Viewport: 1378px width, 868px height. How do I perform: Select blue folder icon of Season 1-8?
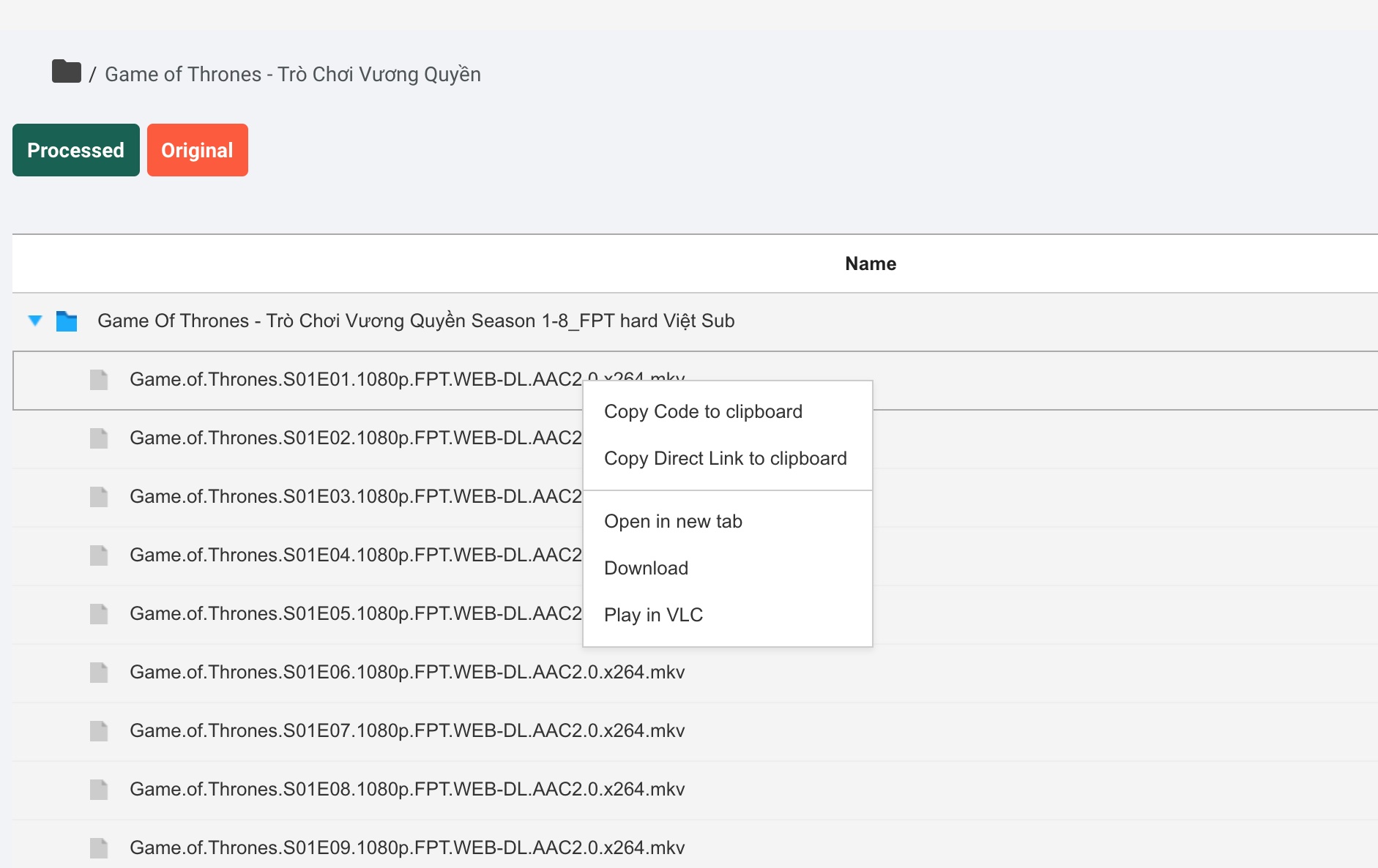point(67,321)
